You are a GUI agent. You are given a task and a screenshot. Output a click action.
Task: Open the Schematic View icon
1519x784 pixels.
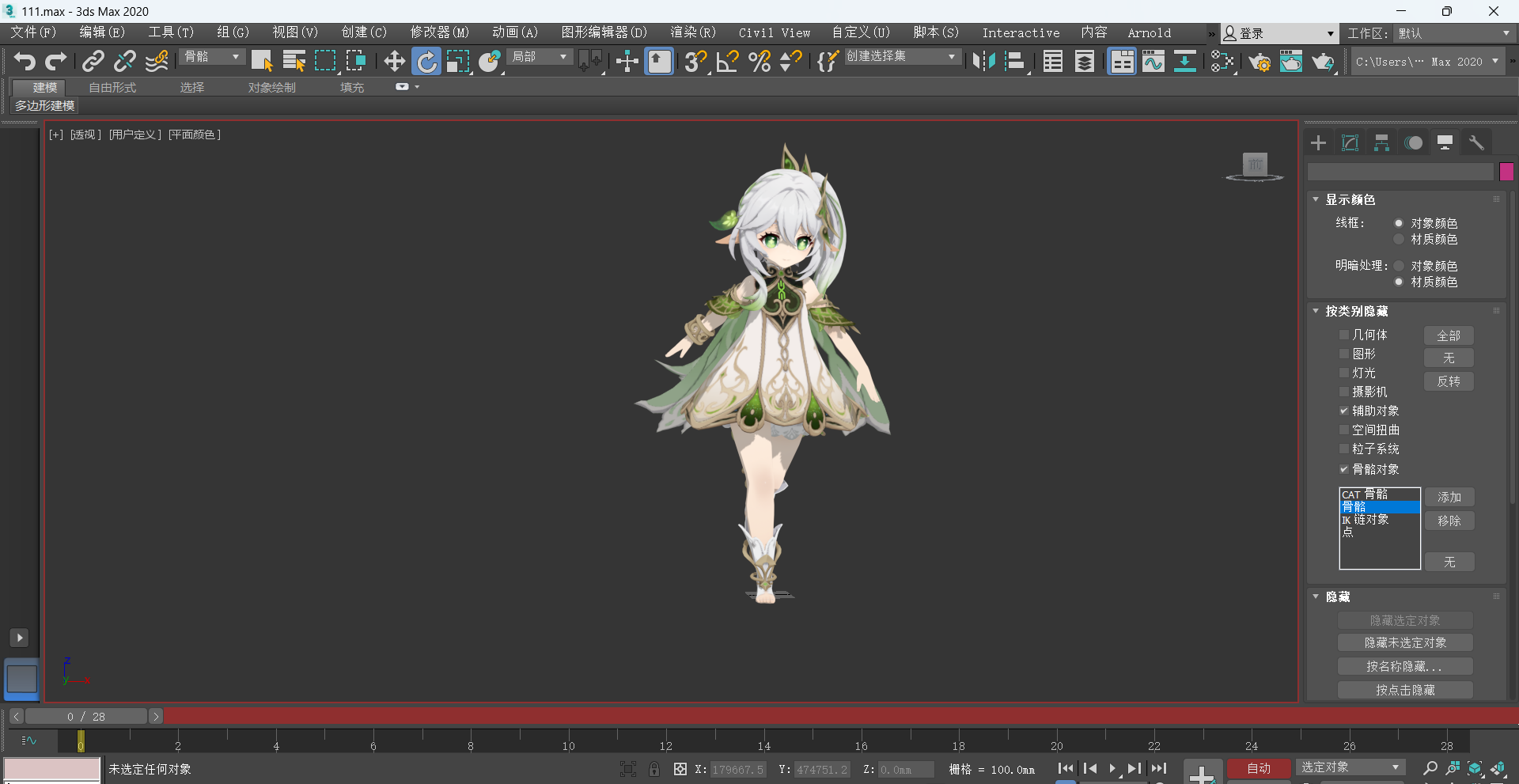pyautogui.click(x=1184, y=61)
